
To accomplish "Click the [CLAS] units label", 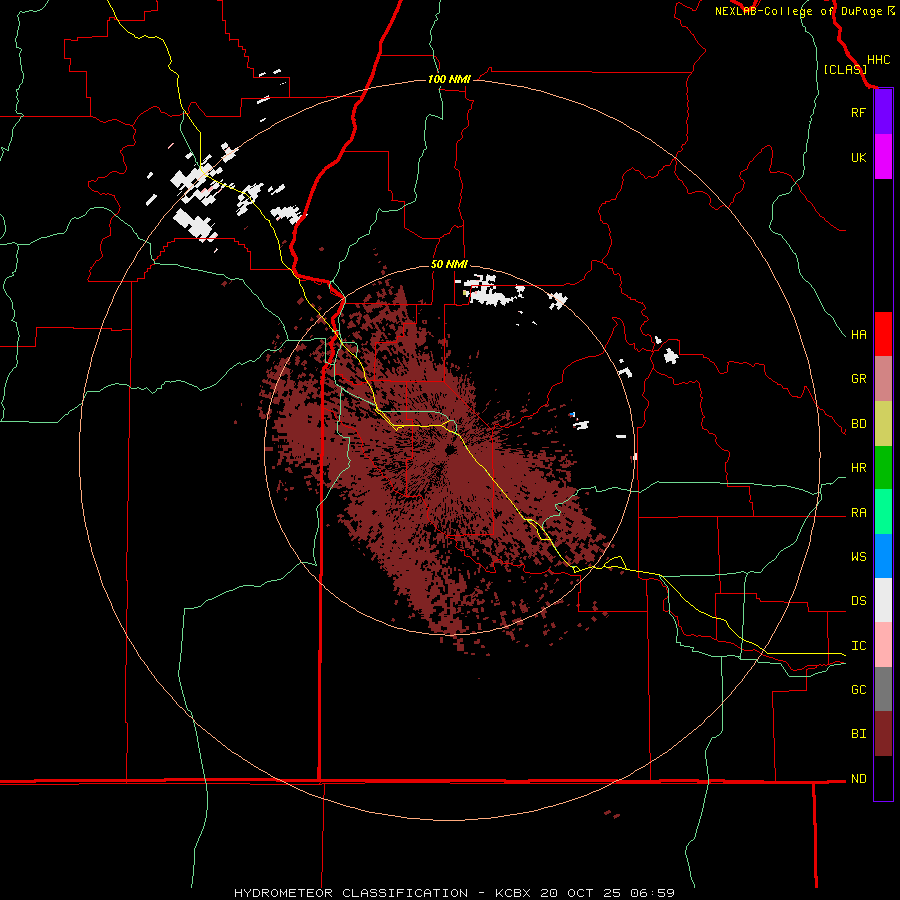I will [x=845, y=69].
